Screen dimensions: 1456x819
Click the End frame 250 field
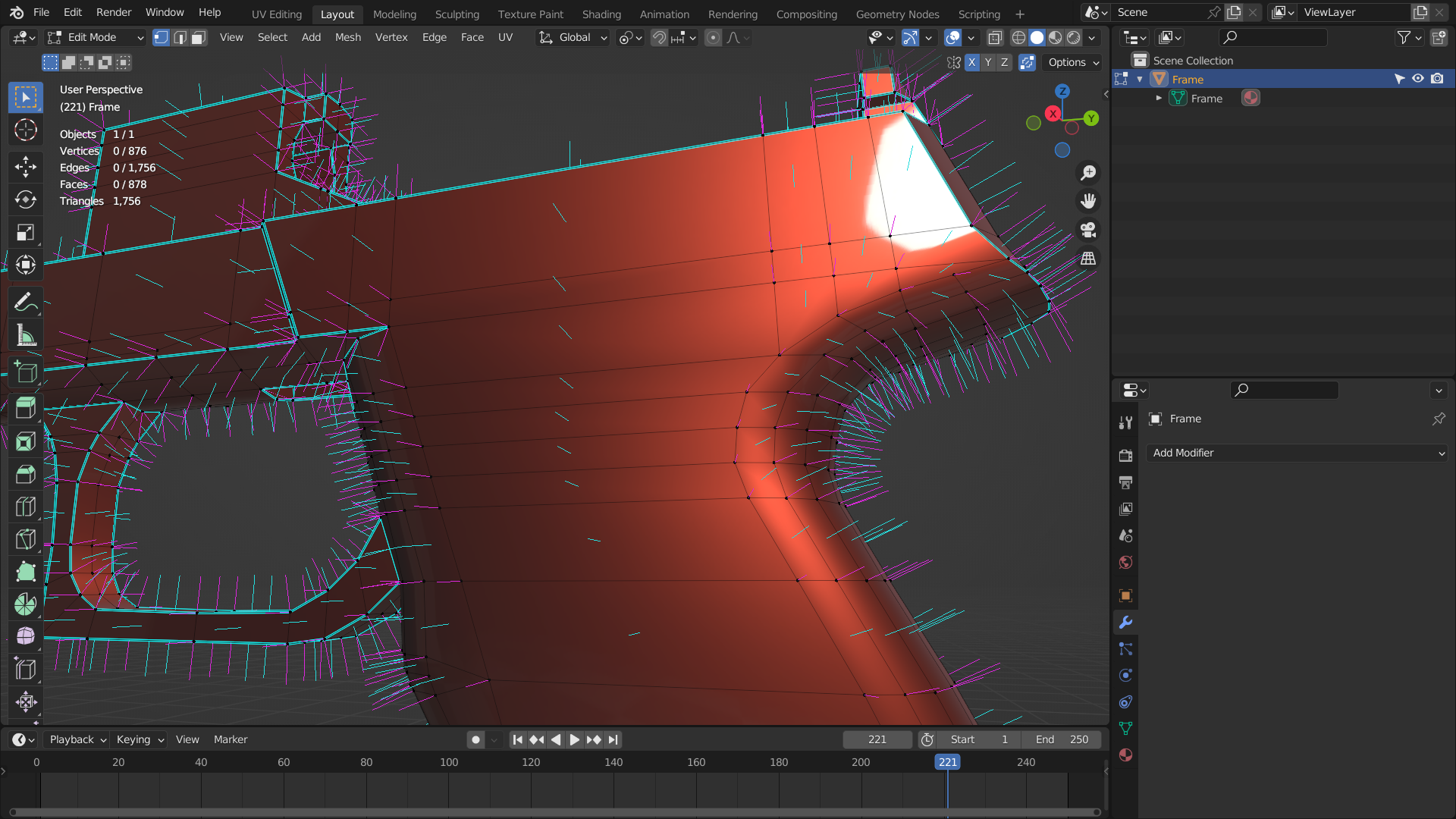[x=1062, y=739]
